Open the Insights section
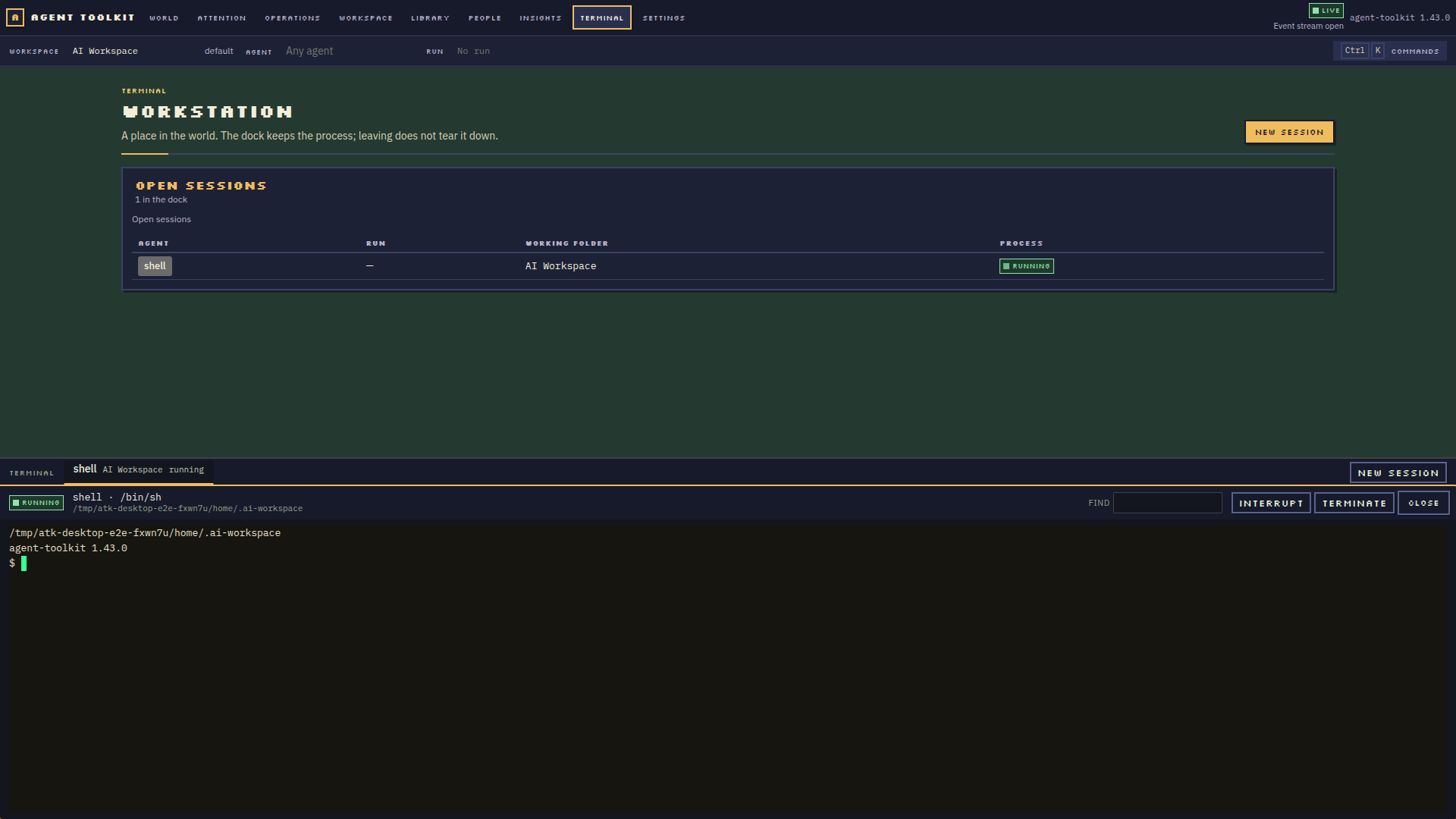1456x819 pixels. 540,18
